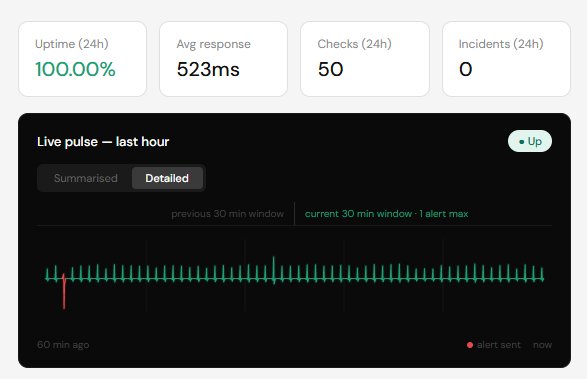Click the 0 incidents value

466,69
